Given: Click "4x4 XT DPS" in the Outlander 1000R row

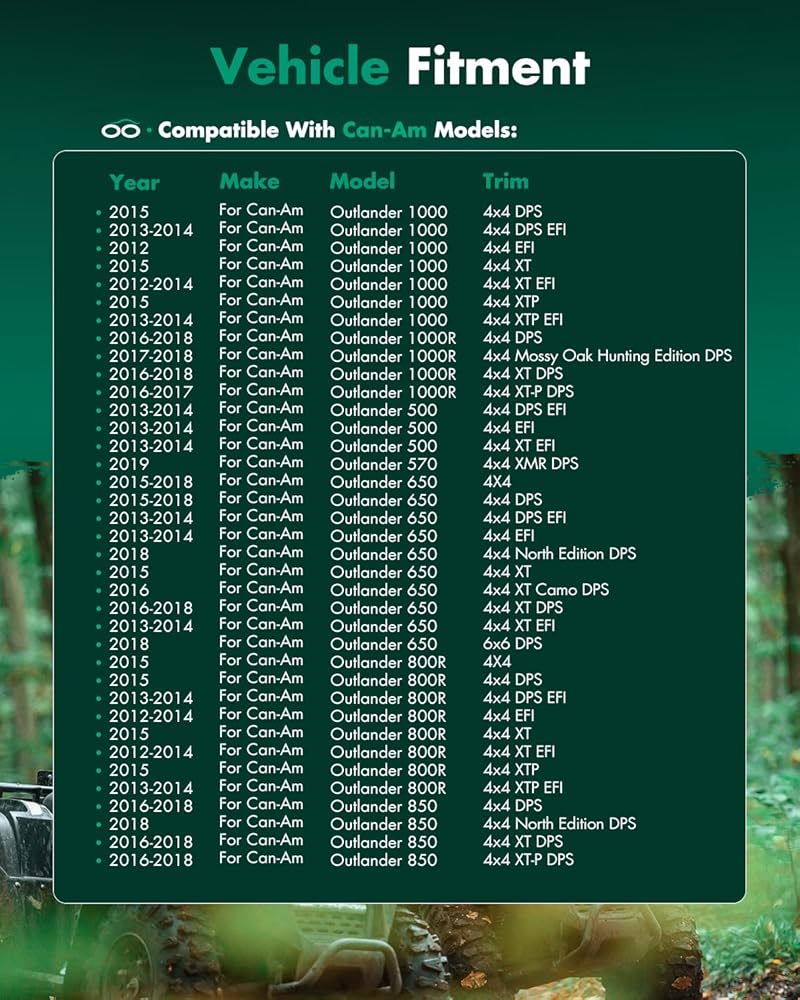Looking at the screenshot, I should pyautogui.click(x=523, y=374).
